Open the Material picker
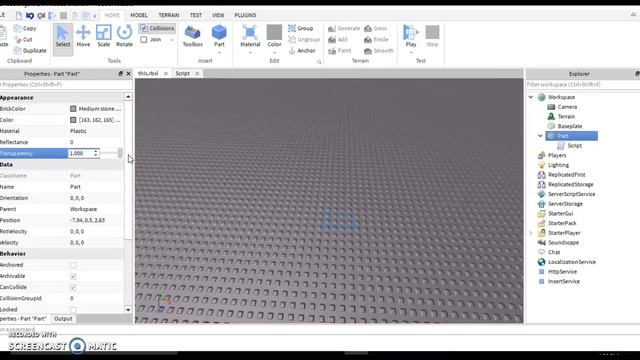The image size is (640, 360). point(250,36)
